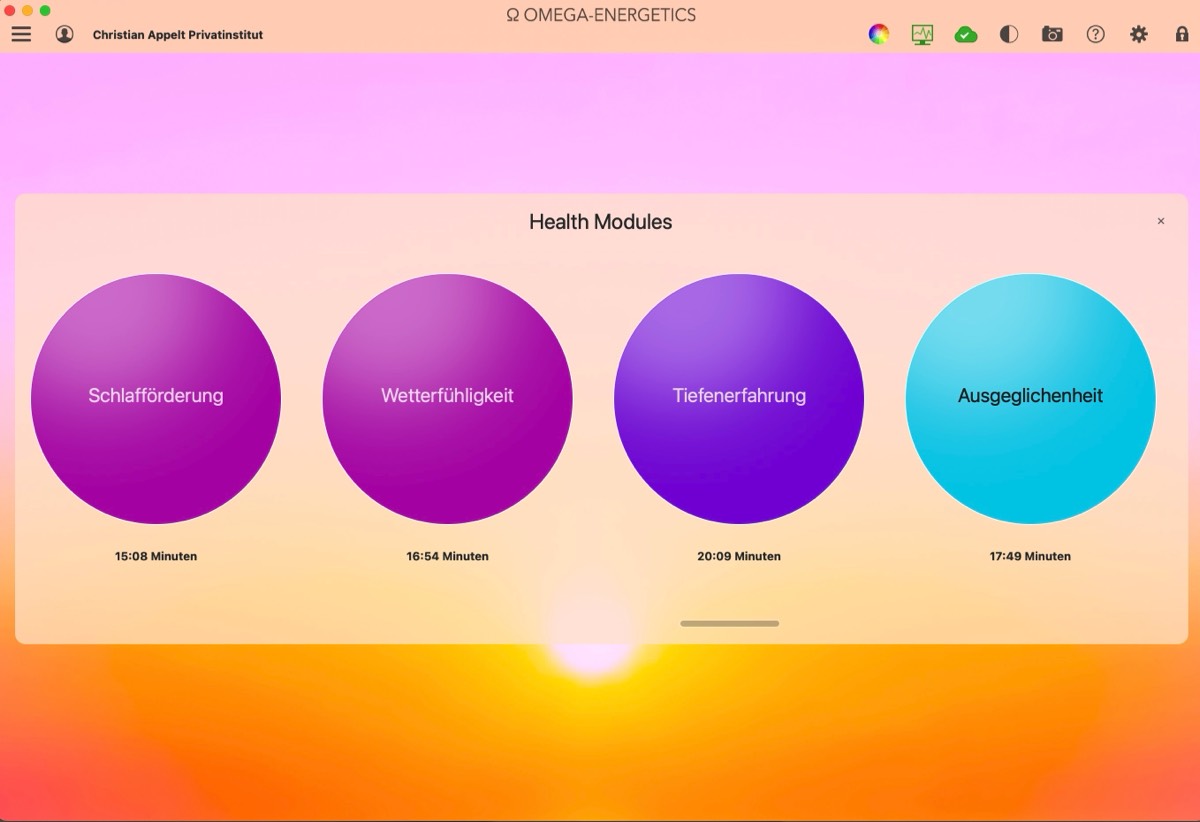The image size is (1200, 822).
Task: Click the green cloud sync icon
Action: pos(965,34)
